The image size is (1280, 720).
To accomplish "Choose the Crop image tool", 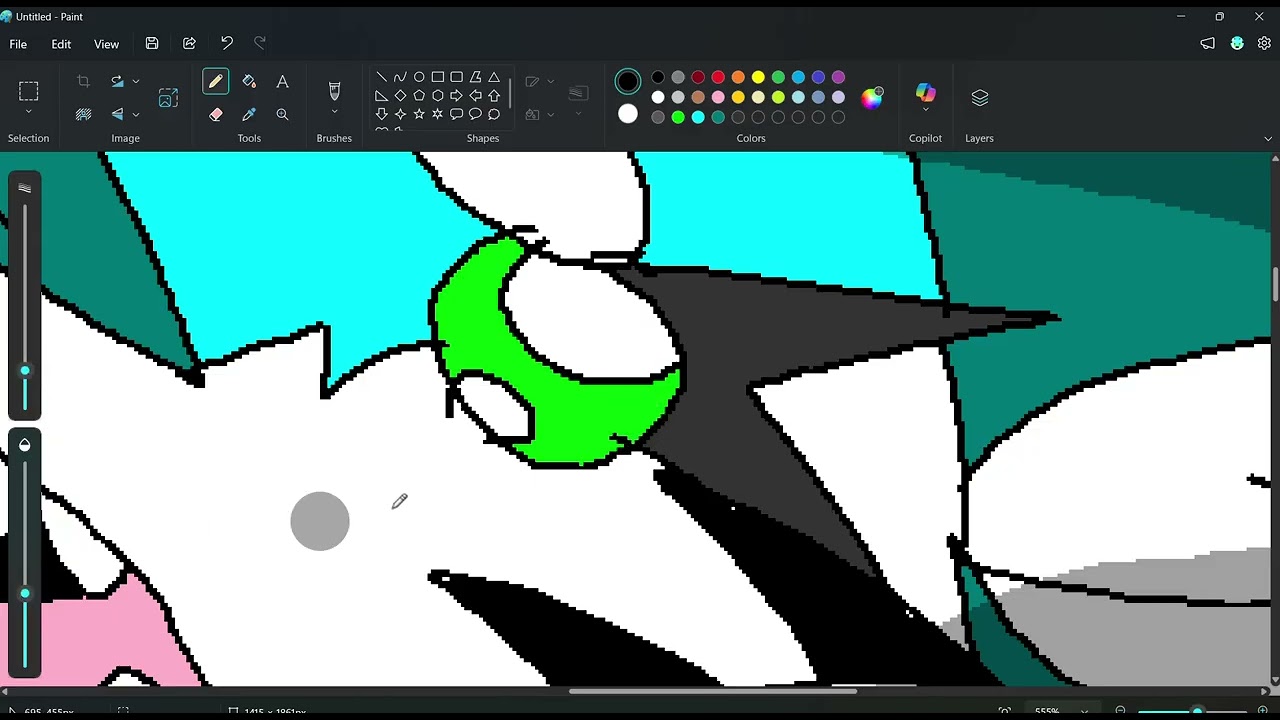I will point(83,81).
